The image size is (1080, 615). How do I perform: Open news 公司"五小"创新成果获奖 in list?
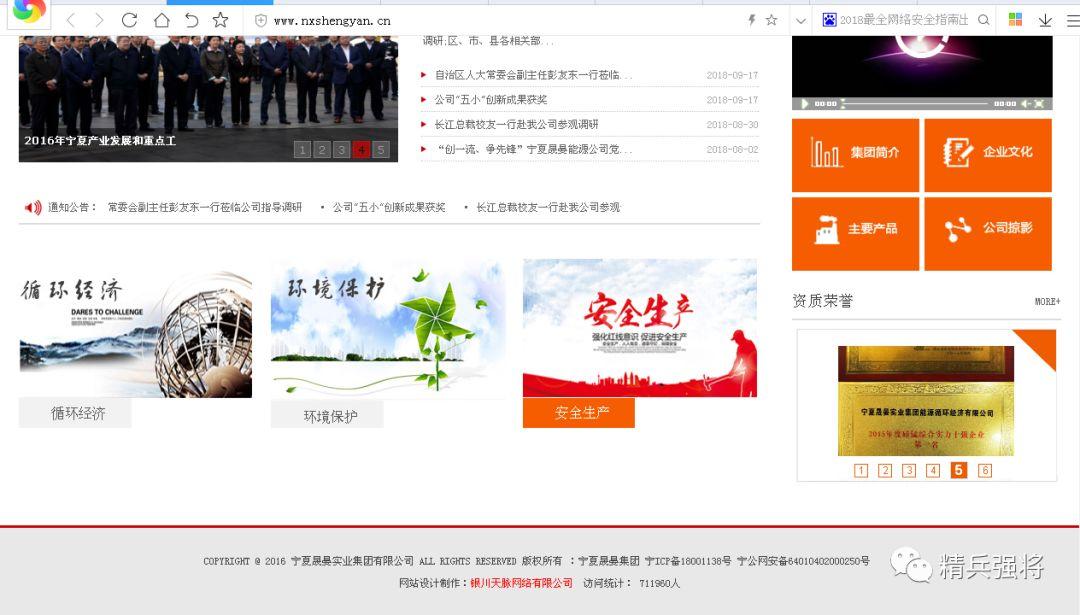point(490,100)
